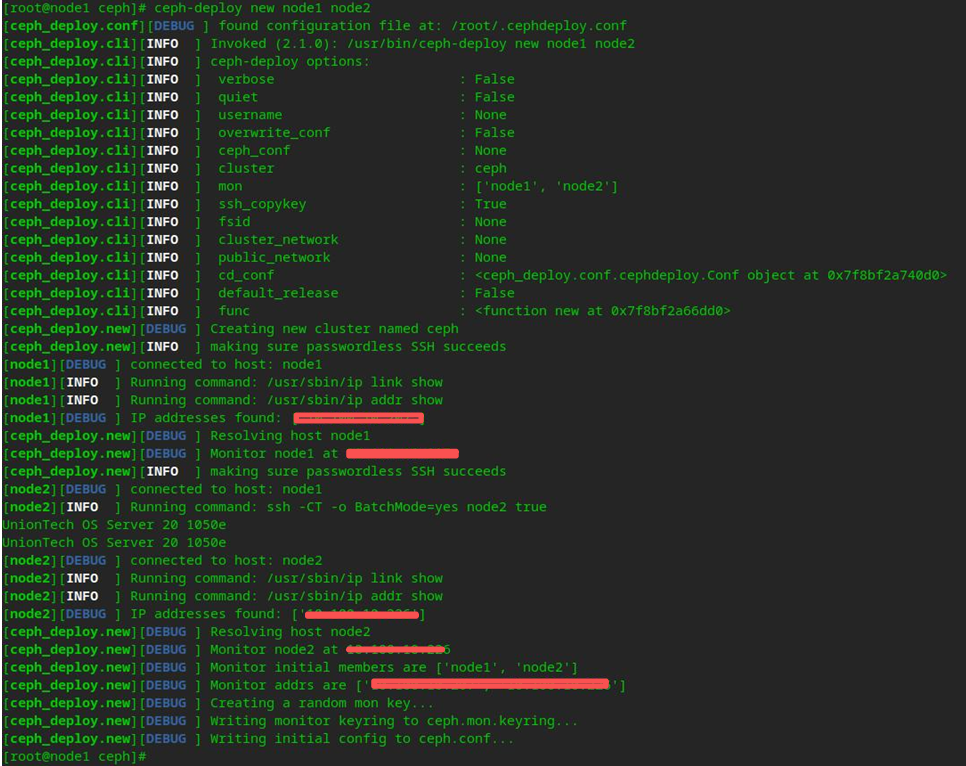Viewport: 966px width, 766px height.
Task: Click the 'cd_conf' option name
Action: (x=246, y=276)
